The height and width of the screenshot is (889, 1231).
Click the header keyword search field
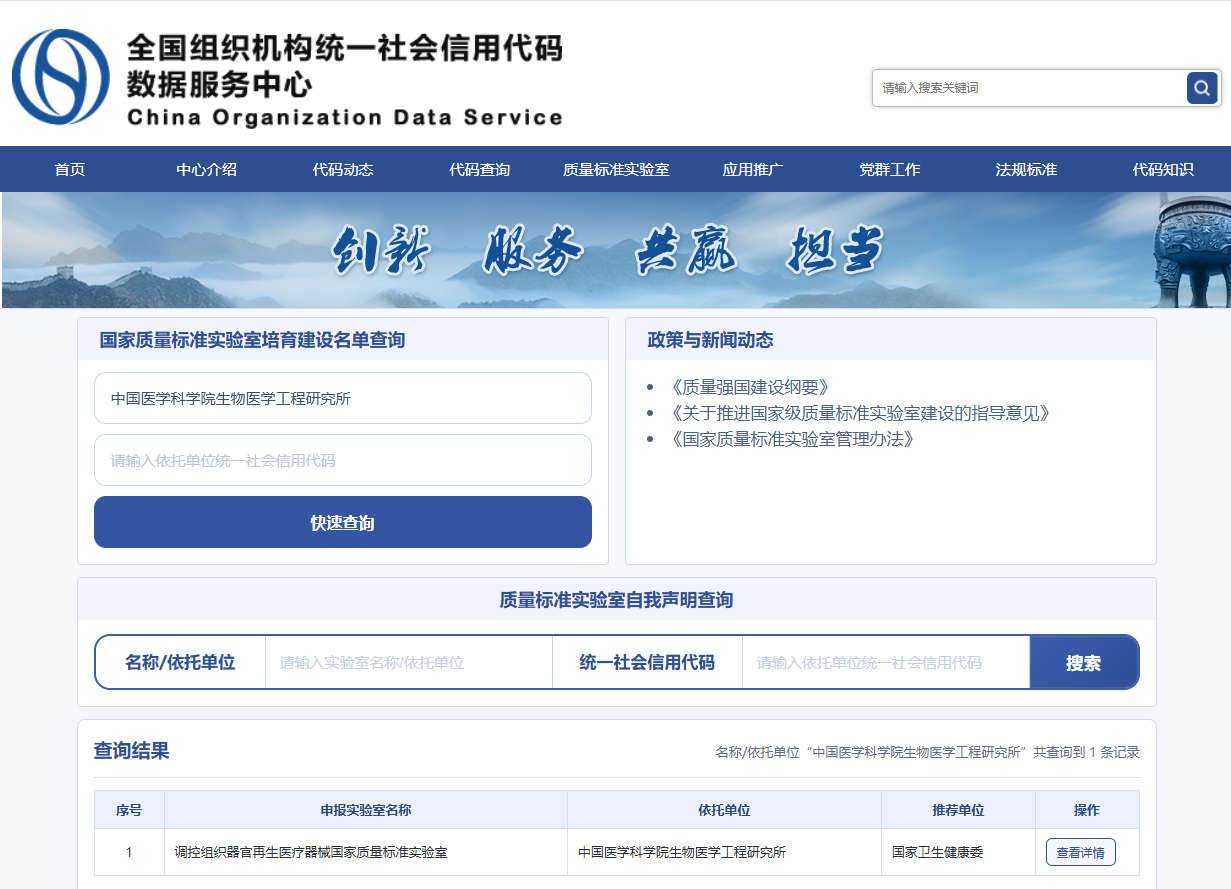[x=1028, y=88]
